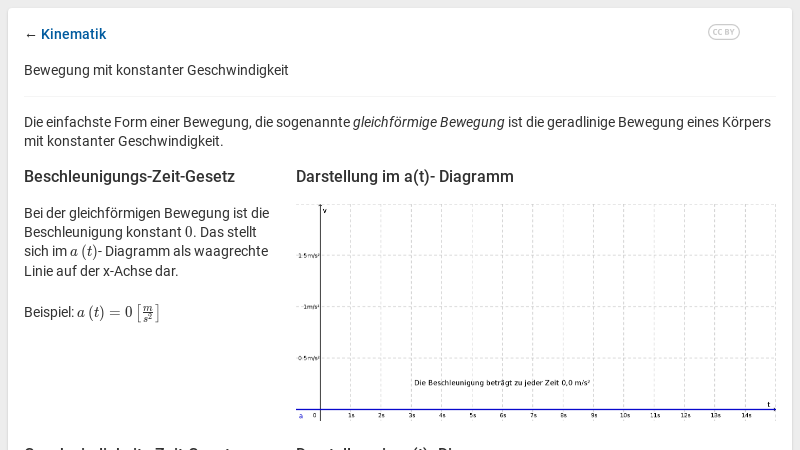
Task: Click the word 'Beispiel:'
Action: pyautogui.click(x=49, y=312)
